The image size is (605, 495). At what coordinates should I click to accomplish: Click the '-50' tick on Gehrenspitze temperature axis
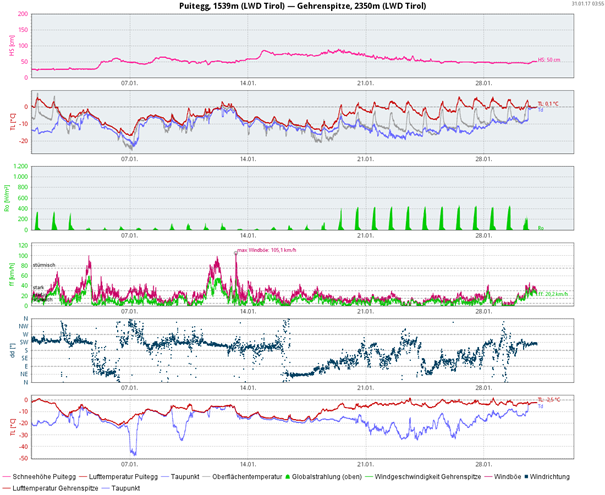point(24,459)
